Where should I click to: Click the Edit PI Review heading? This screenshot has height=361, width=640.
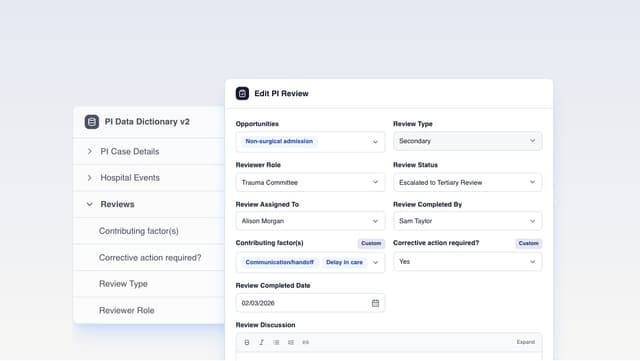[x=282, y=94]
